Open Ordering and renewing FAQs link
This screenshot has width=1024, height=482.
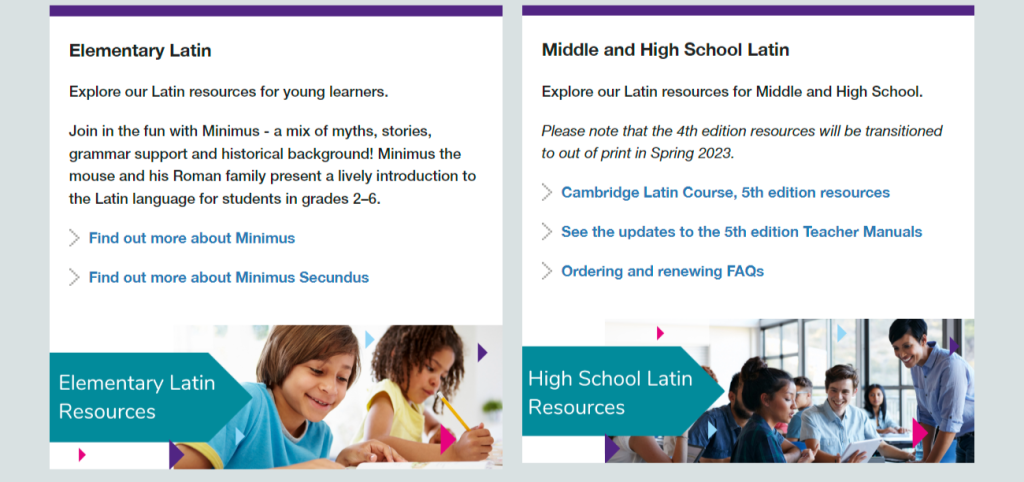click(x=663, y=270)
